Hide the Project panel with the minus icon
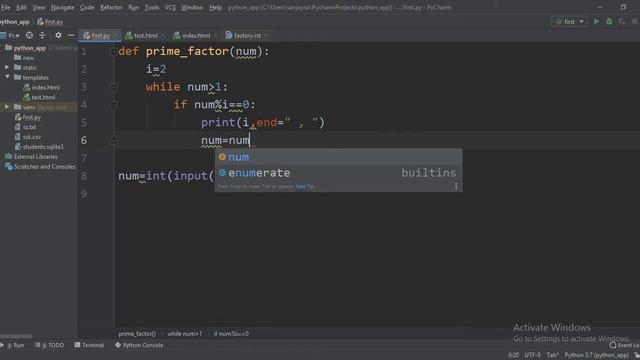The height and width of the screenshot is (360, 640). (x=71, y=36)
